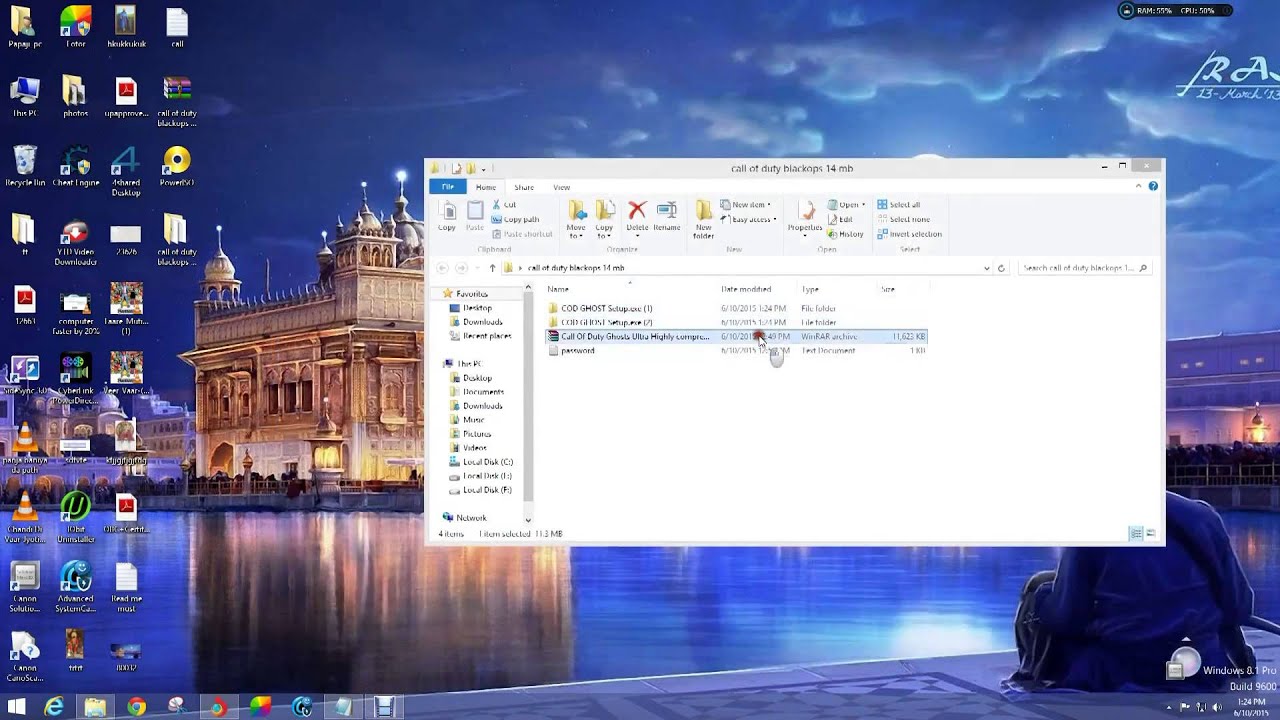The height and width of the screenshot is (720, 1280).
Task: Click the Paste icon in the Clipboard group
Action: (475, 216)
